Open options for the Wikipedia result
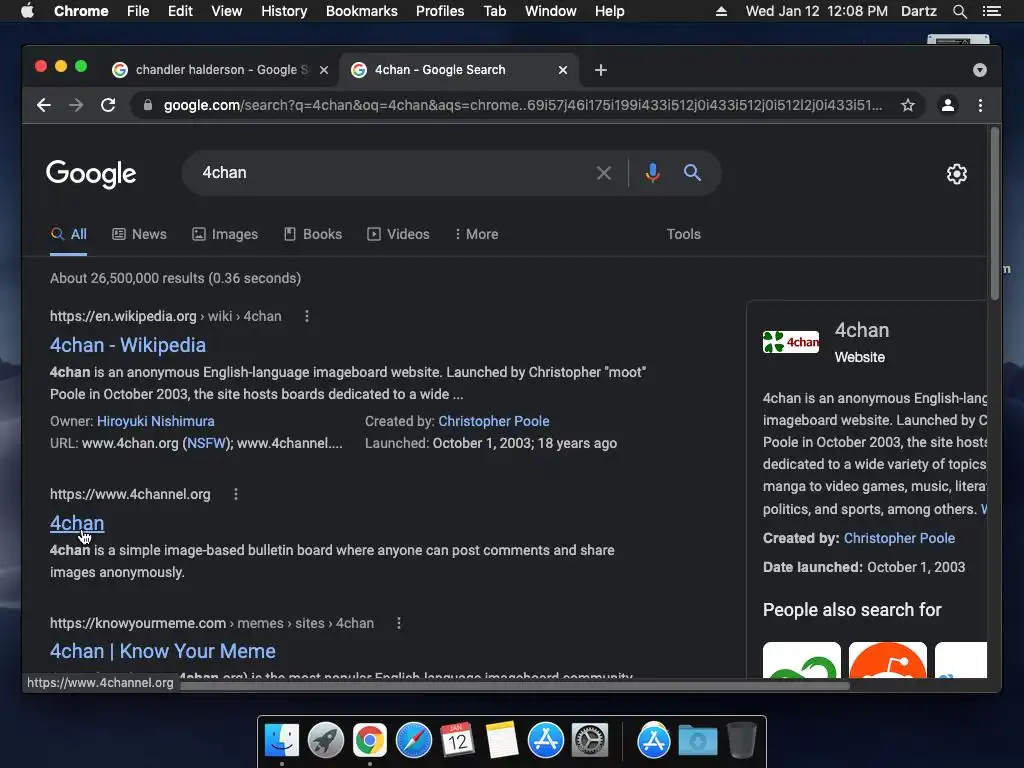This screenshot has height=768, width=1024. 307,316
